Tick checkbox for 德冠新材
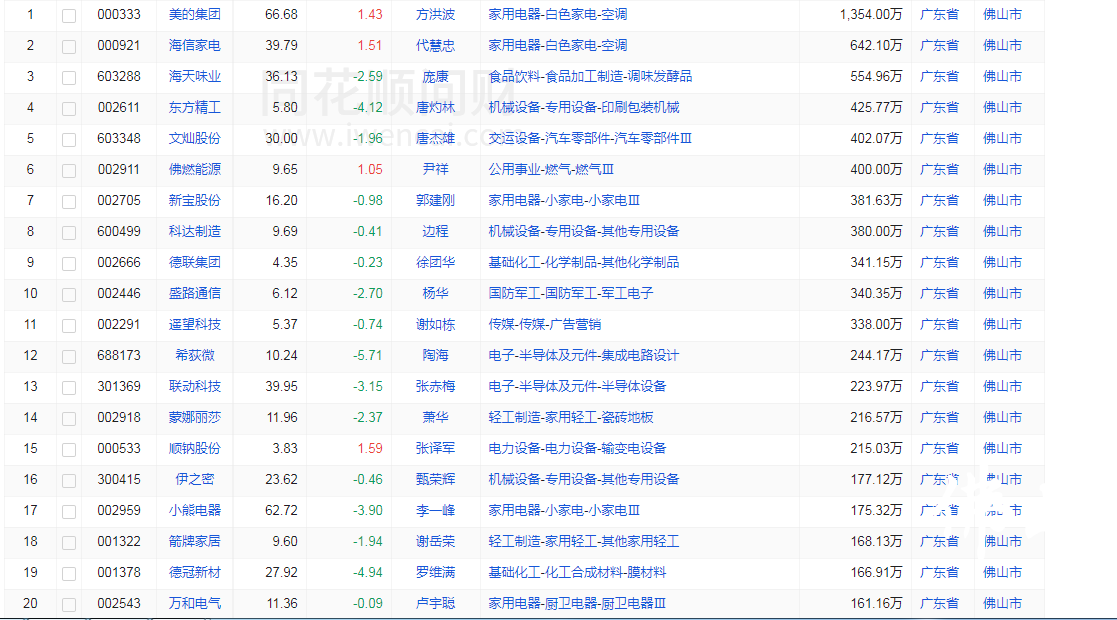The image size is (1117, 620). point(69,574)
